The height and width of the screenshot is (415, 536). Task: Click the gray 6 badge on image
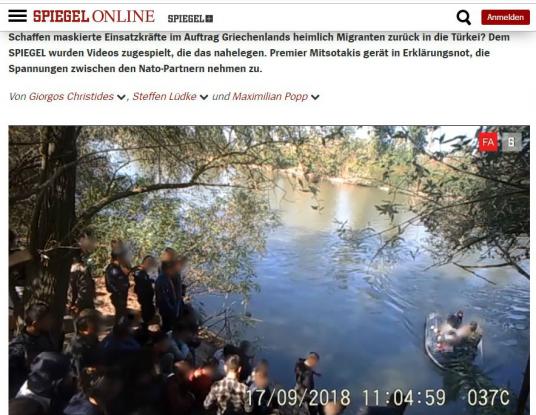pos(512,142)
